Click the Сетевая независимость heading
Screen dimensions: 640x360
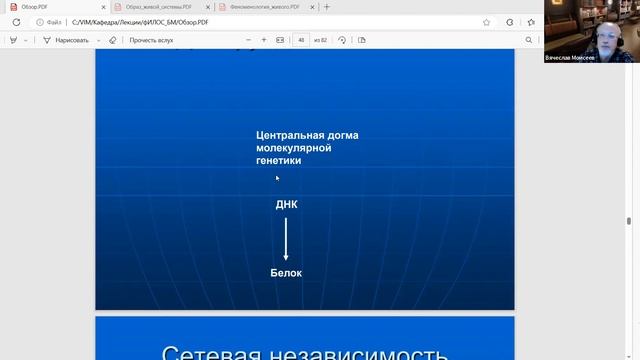[305, 352]
